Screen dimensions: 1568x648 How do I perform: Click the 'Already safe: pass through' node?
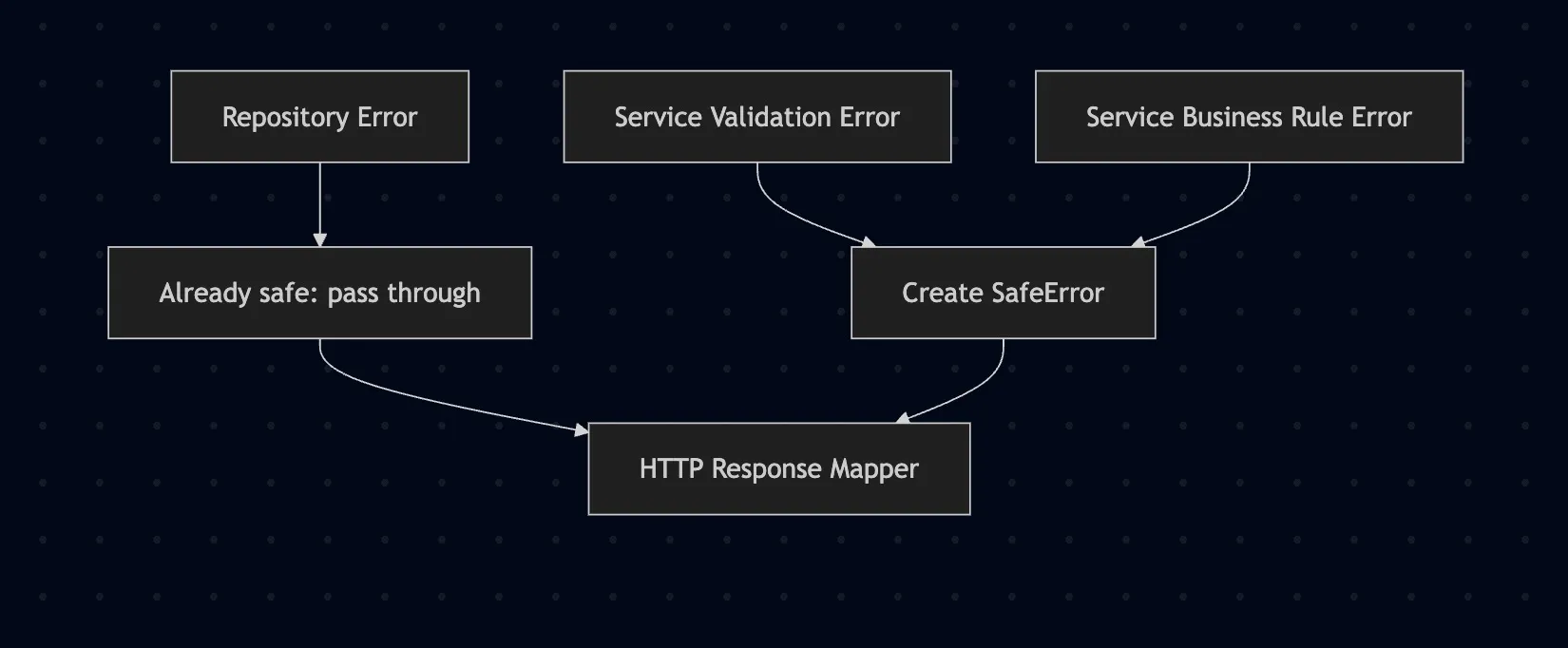point(319,293)
